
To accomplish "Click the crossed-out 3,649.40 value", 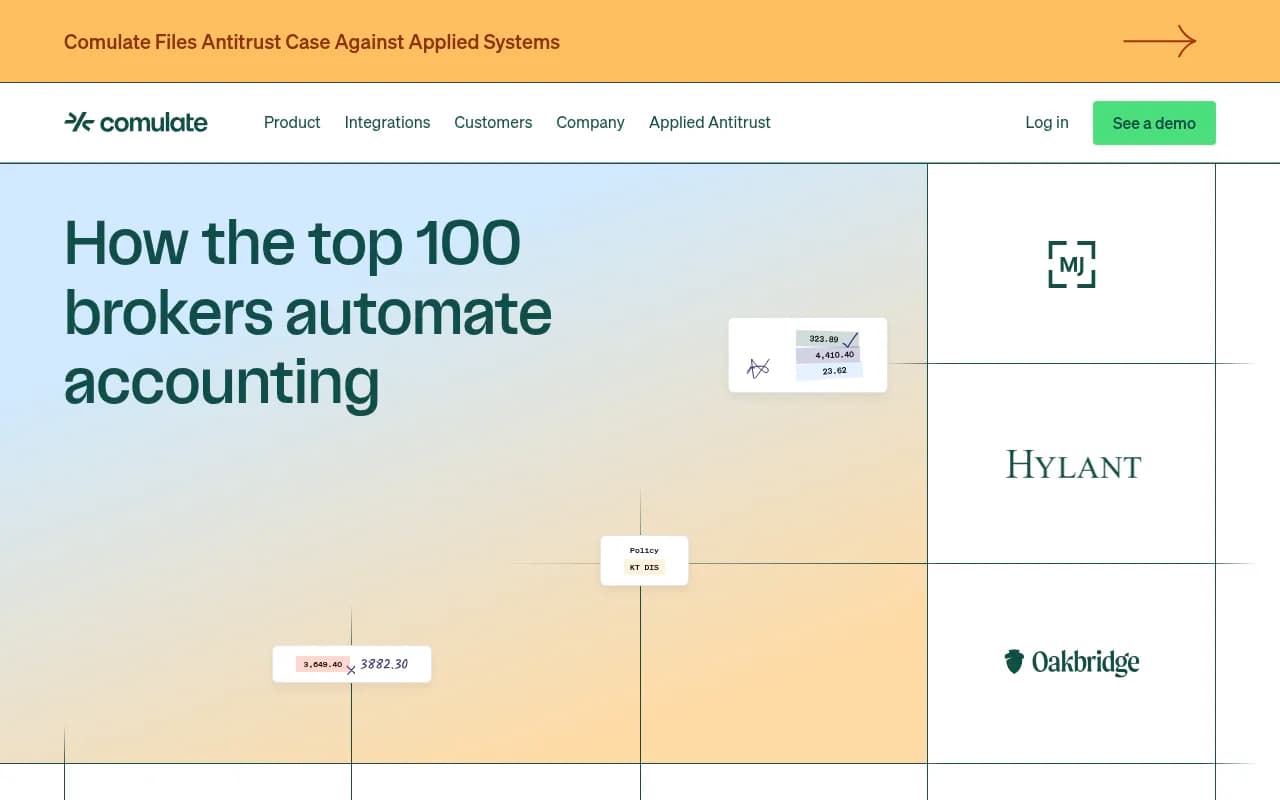I will (x=323, y=664).
